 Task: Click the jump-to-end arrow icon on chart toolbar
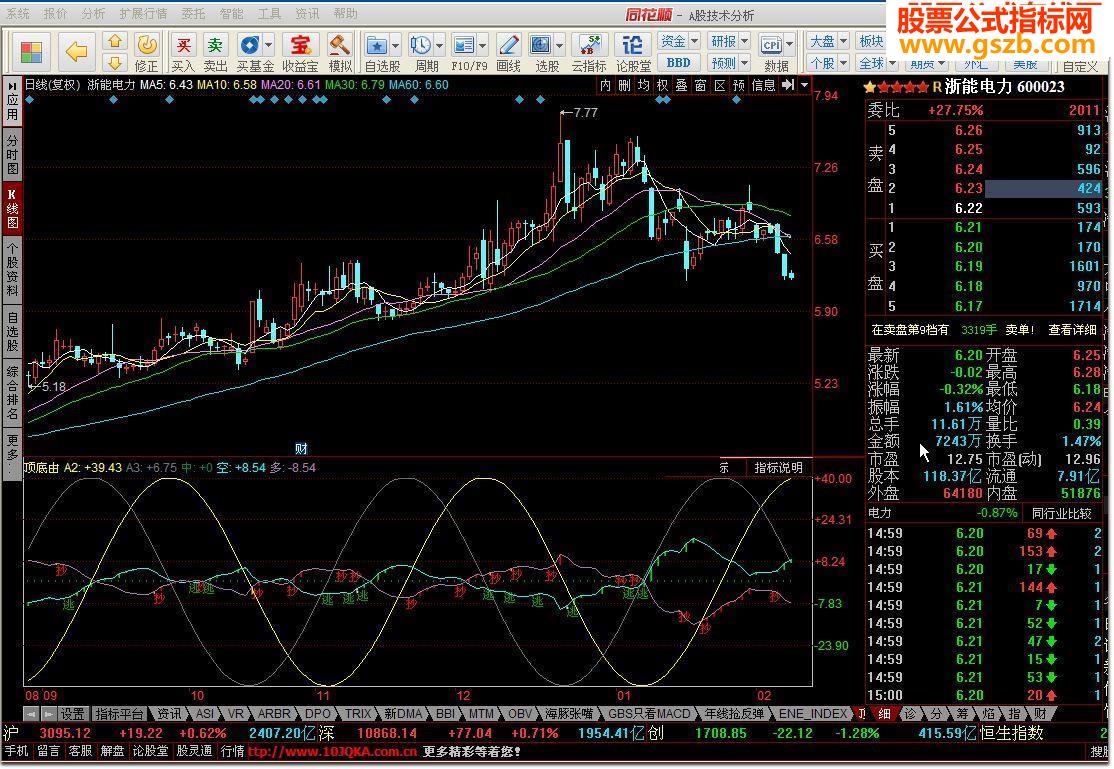point(788,85)
